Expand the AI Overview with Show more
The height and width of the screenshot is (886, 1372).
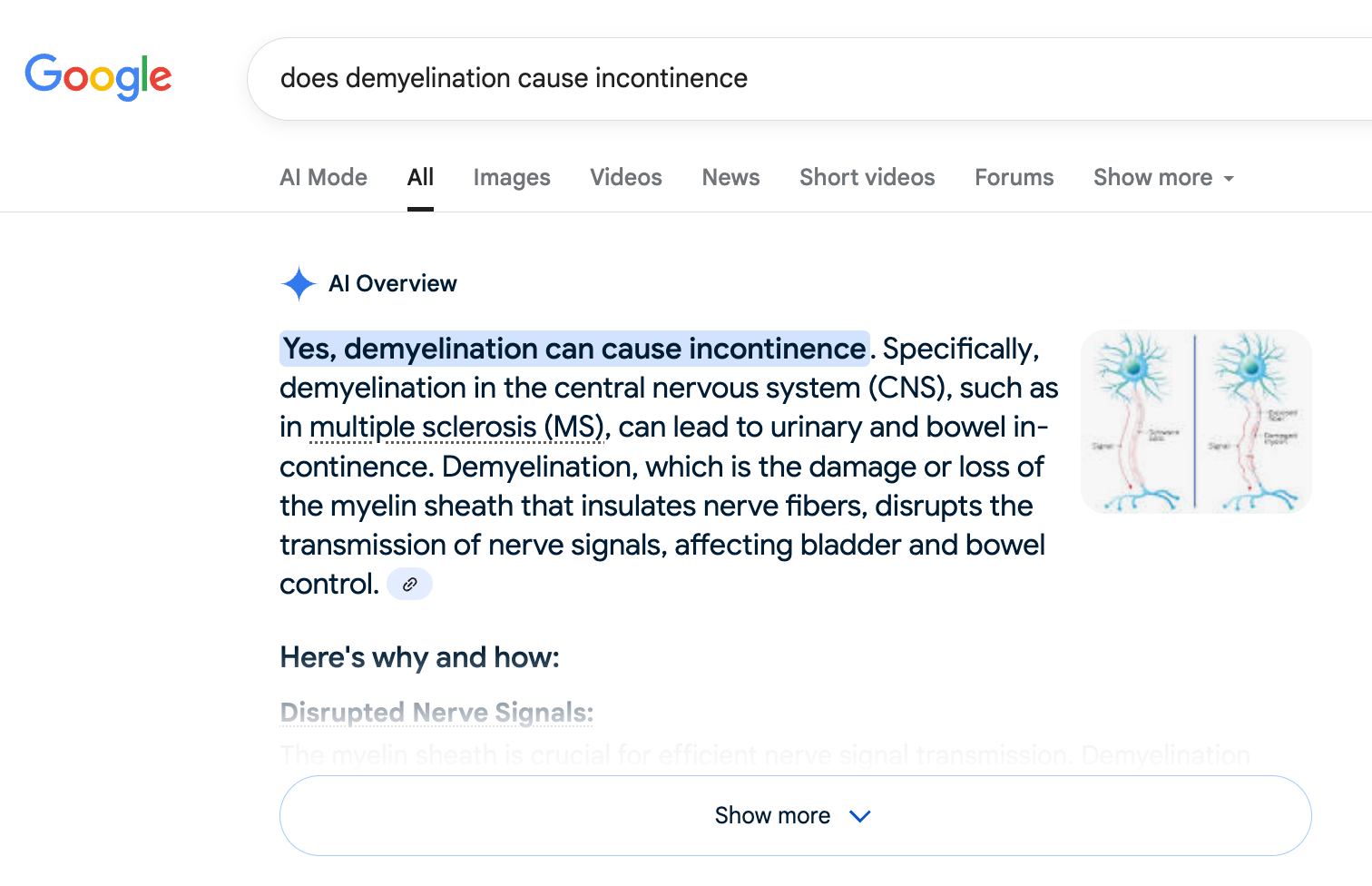click(x=772, y=815)
